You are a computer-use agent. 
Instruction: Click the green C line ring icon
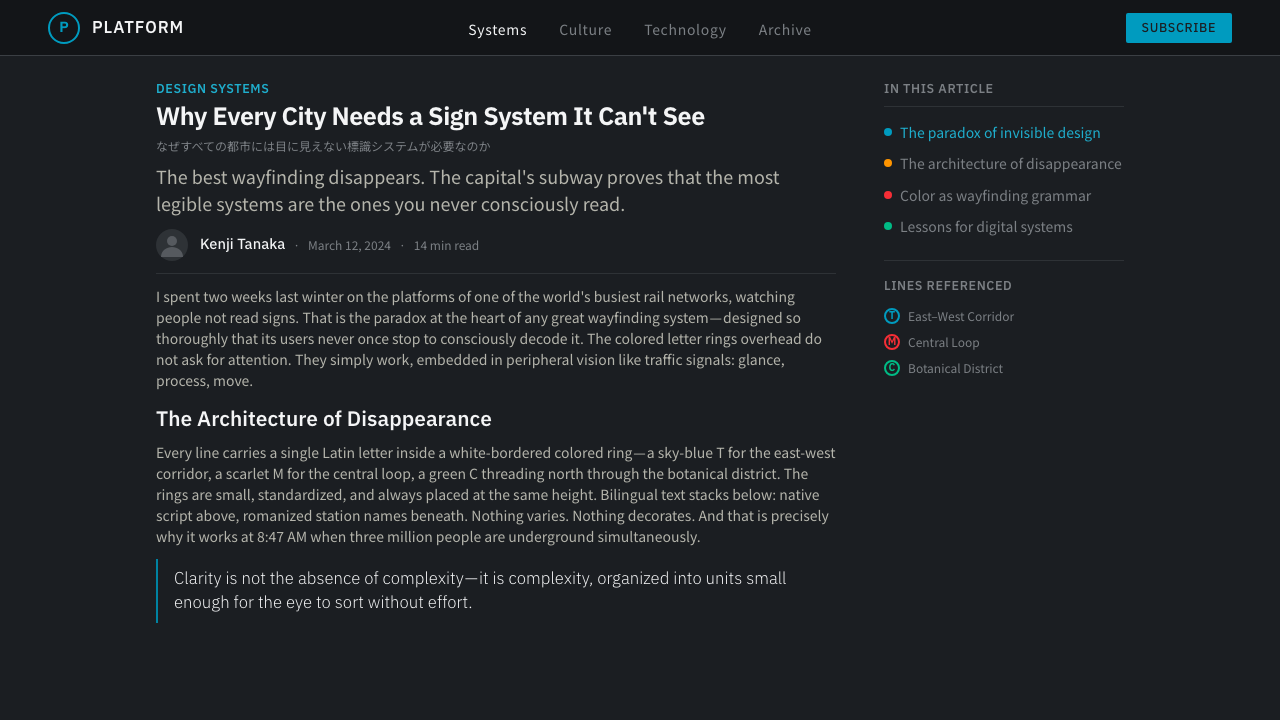tap(892, 368)
